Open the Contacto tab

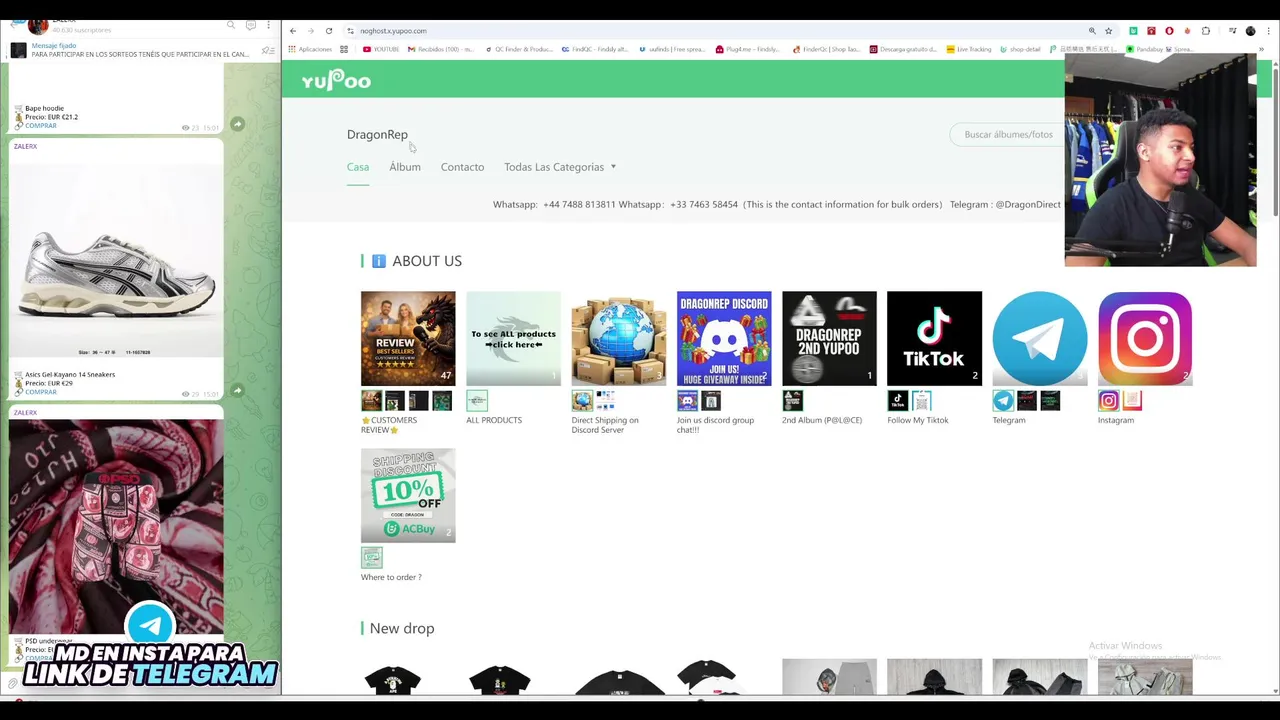[462, 167]
